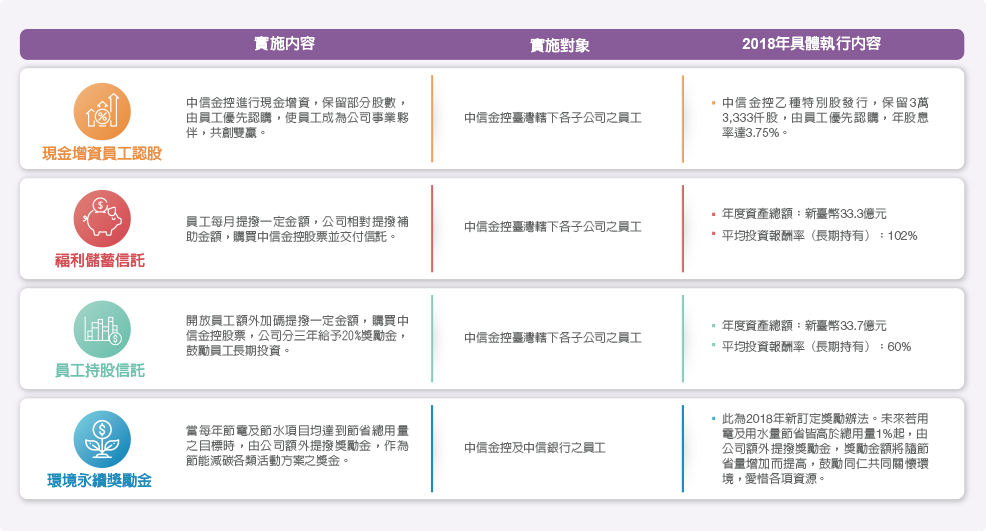This screenshot has width=986, height=531.
Task: Select the 環境永續獎勵金 title
Action: [x=100, y=480]
